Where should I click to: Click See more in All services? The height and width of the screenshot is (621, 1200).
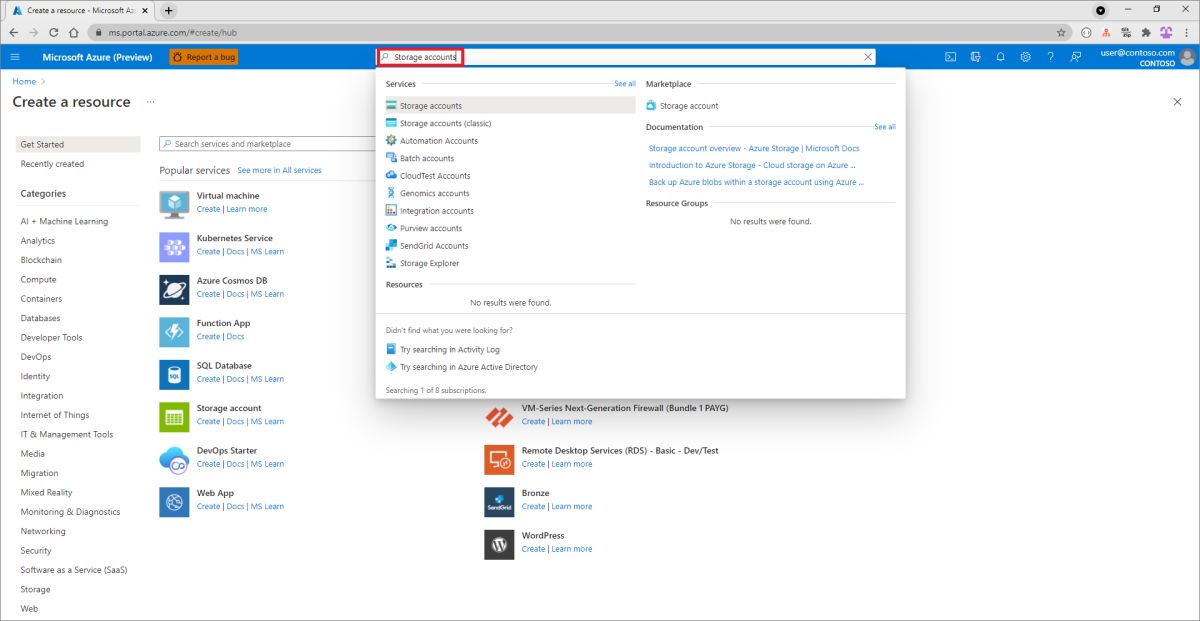(x=280, y=171)
